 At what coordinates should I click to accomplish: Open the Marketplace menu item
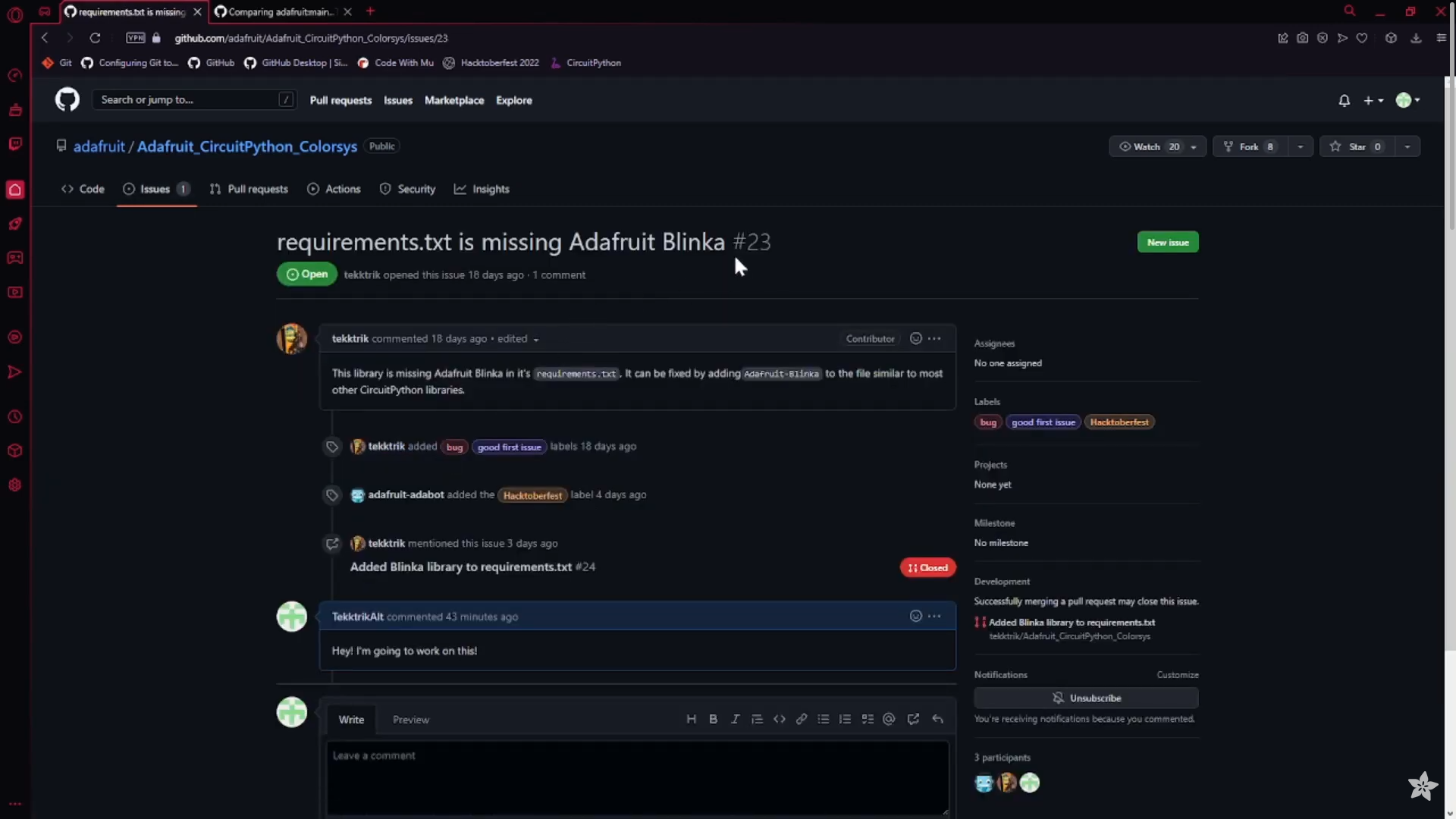[454, 99]
